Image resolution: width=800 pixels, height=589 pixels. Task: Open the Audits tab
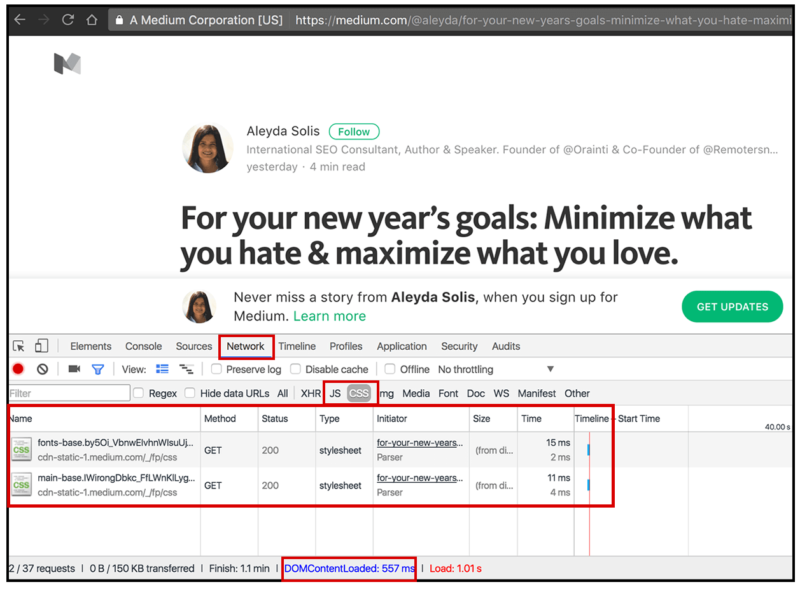click(506, 346)
